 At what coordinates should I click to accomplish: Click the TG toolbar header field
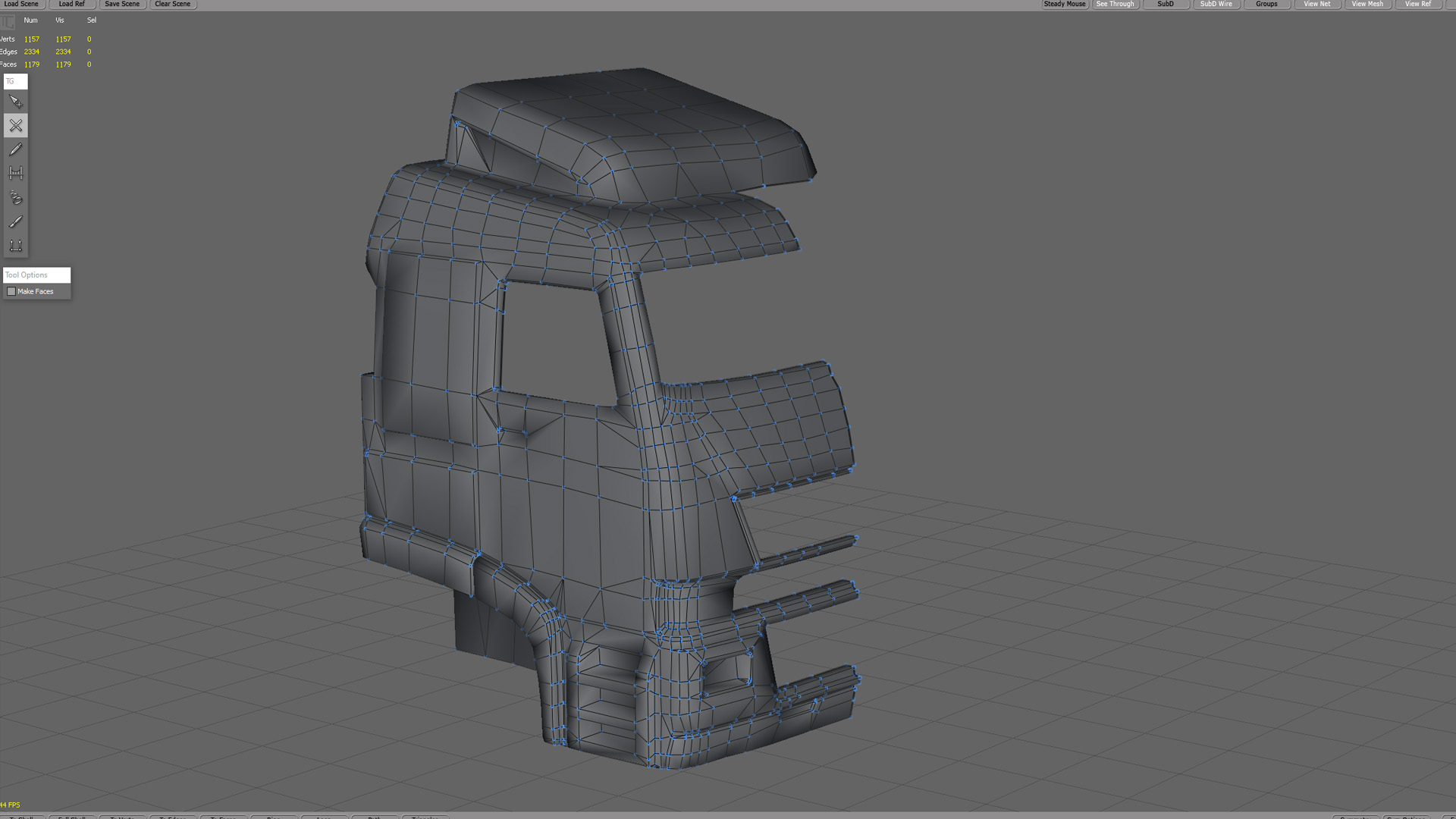[15, 81]
